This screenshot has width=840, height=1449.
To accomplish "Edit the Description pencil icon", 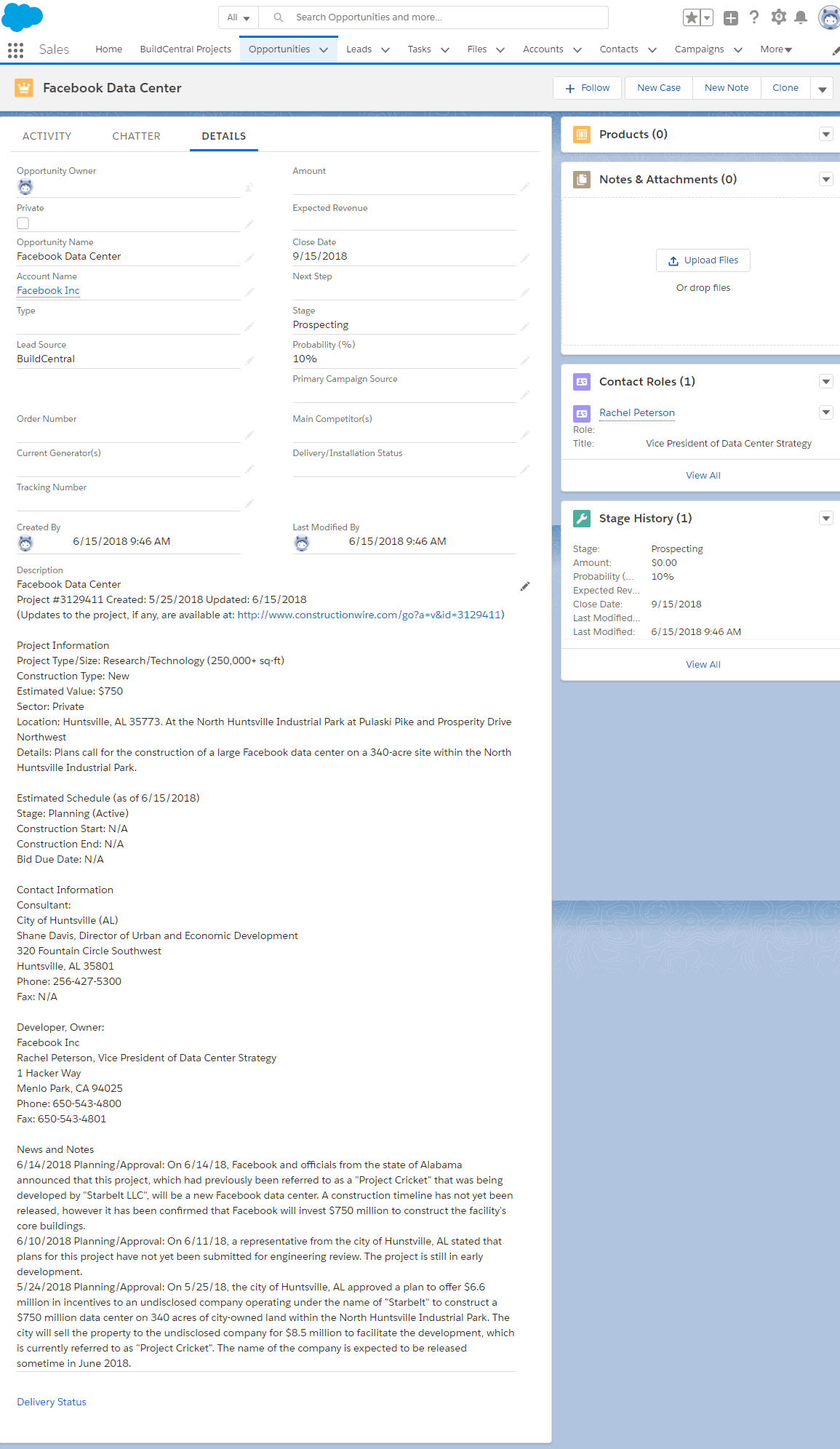I will click(x=525, y=586).
